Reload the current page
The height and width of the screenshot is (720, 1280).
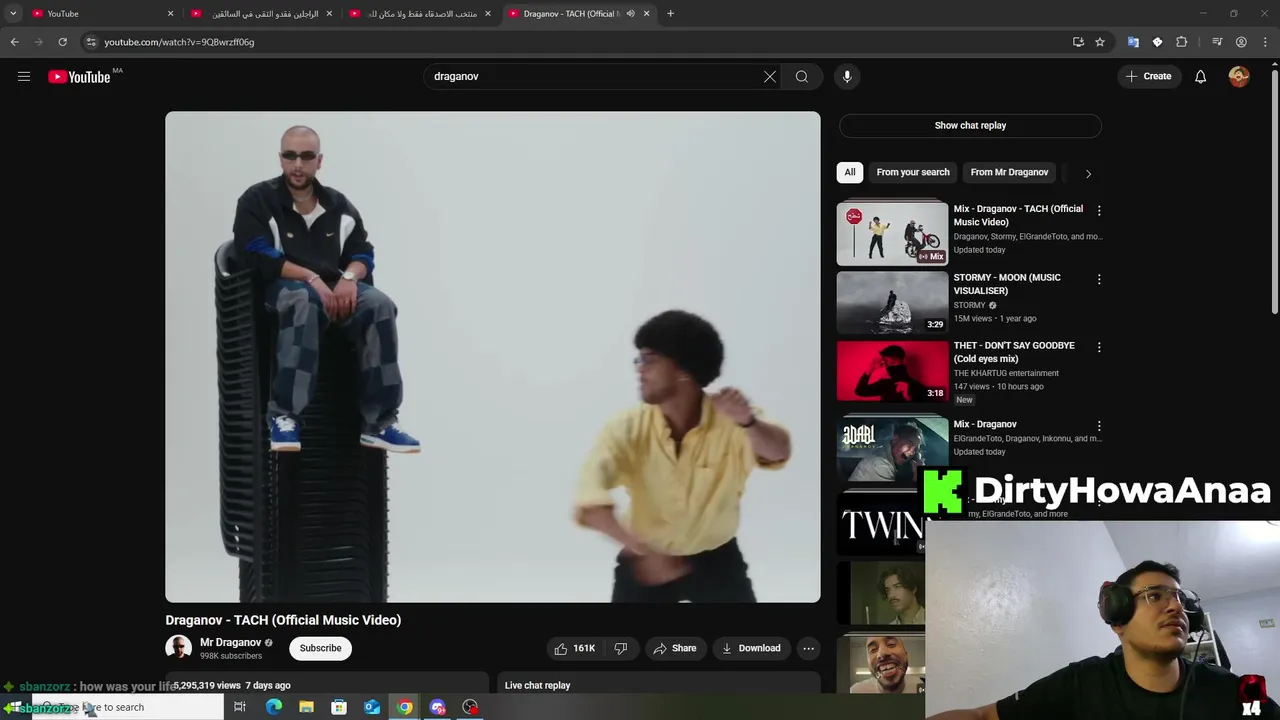62,42
